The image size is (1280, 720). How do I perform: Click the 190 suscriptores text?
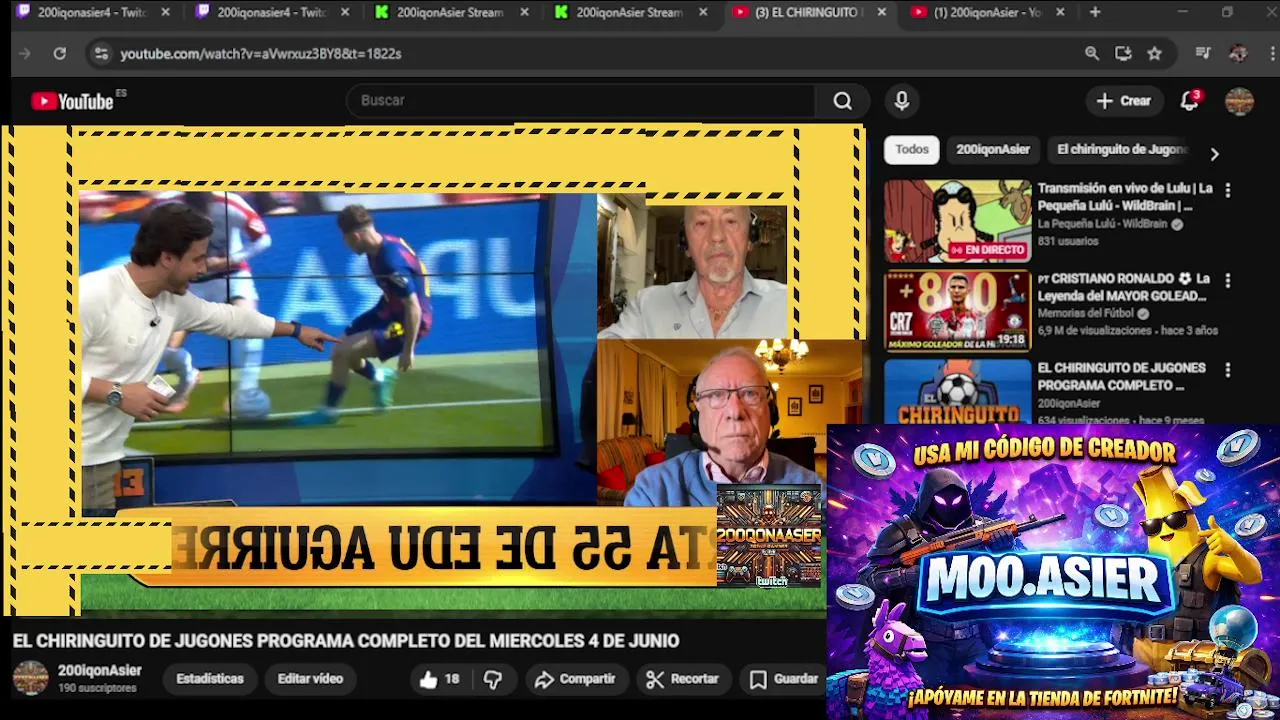pos(97,689)
